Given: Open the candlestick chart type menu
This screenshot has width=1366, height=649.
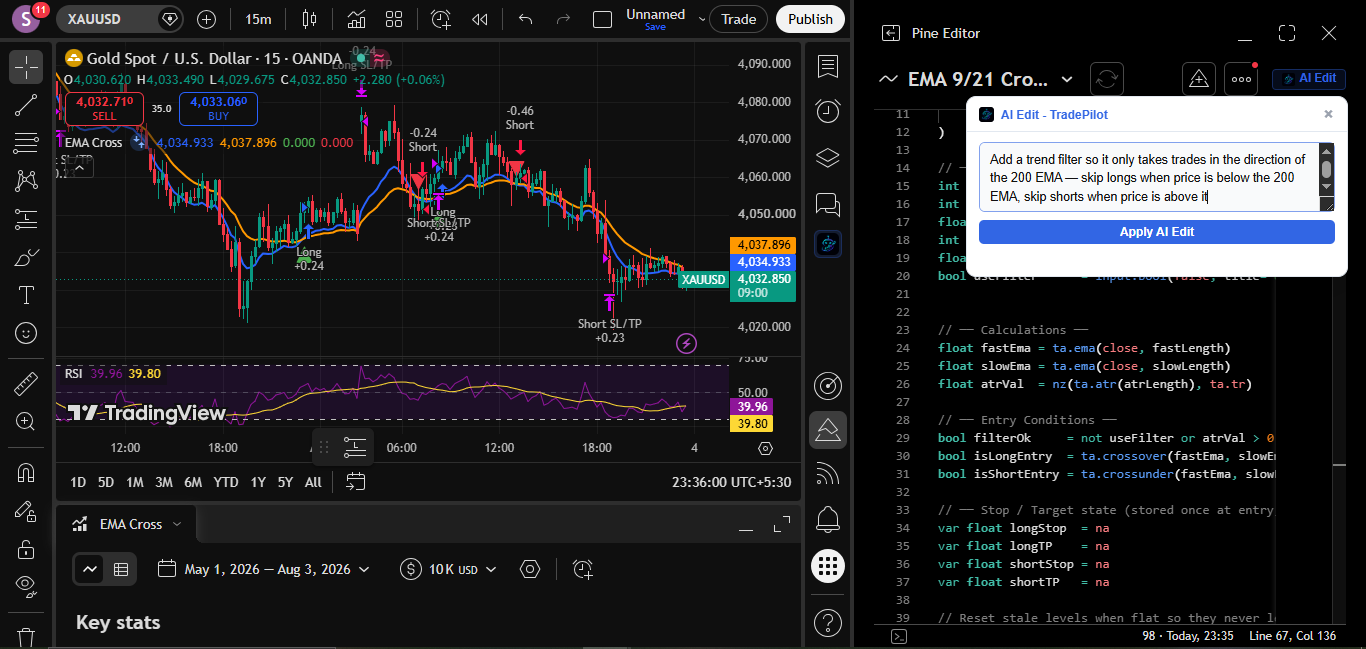Looking at the screenshot, I should tap(308, 19).
